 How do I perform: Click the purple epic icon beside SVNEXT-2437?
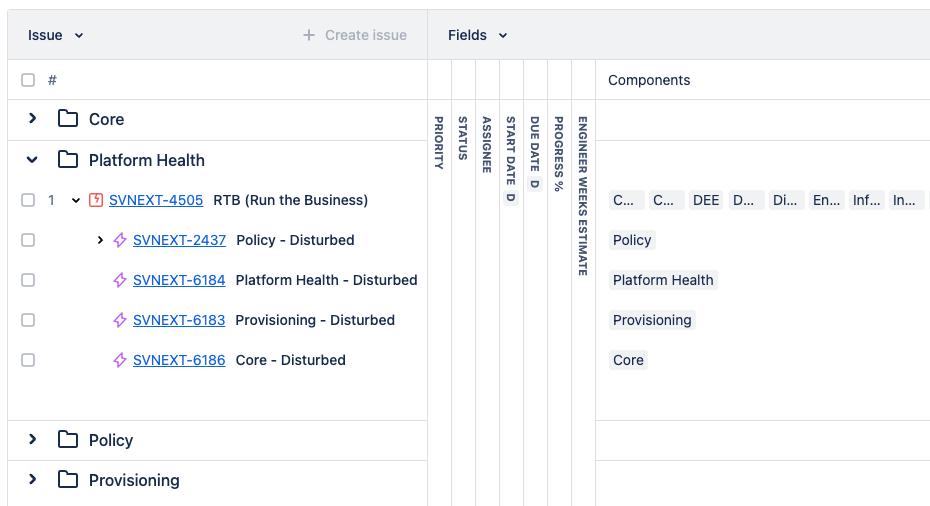(x=120, y=240)
